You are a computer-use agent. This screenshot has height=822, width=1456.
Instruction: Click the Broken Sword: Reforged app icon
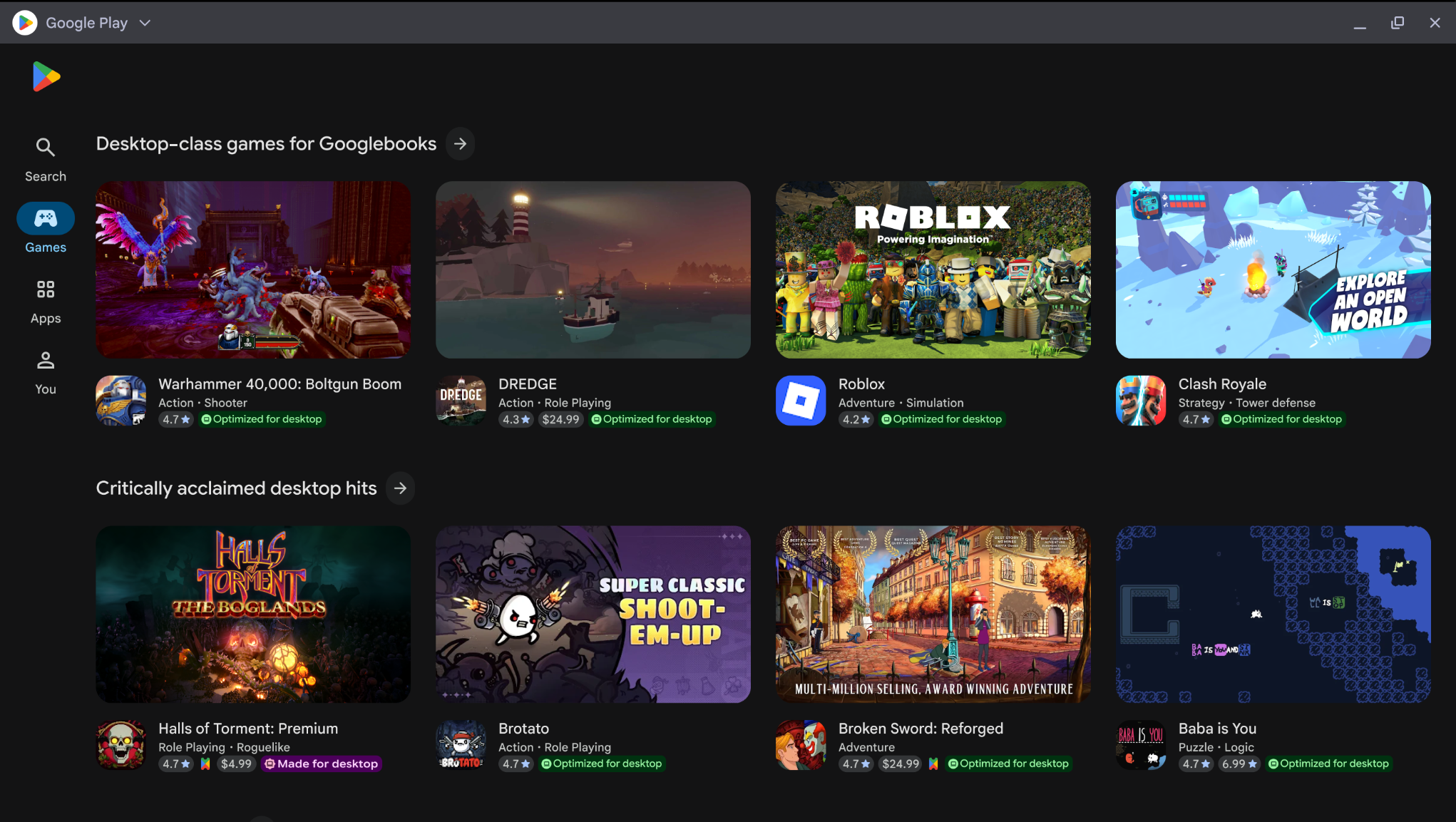pos(801,745)
